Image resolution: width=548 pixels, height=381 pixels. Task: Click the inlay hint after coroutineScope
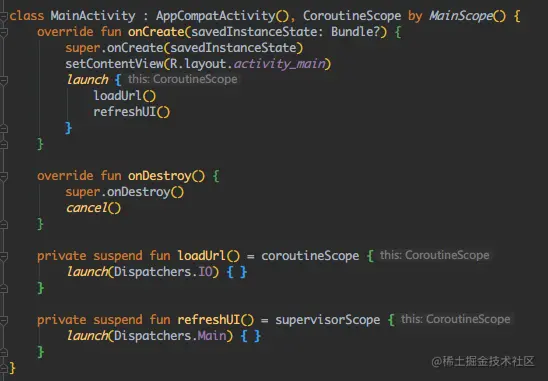(x=435, y=255)
